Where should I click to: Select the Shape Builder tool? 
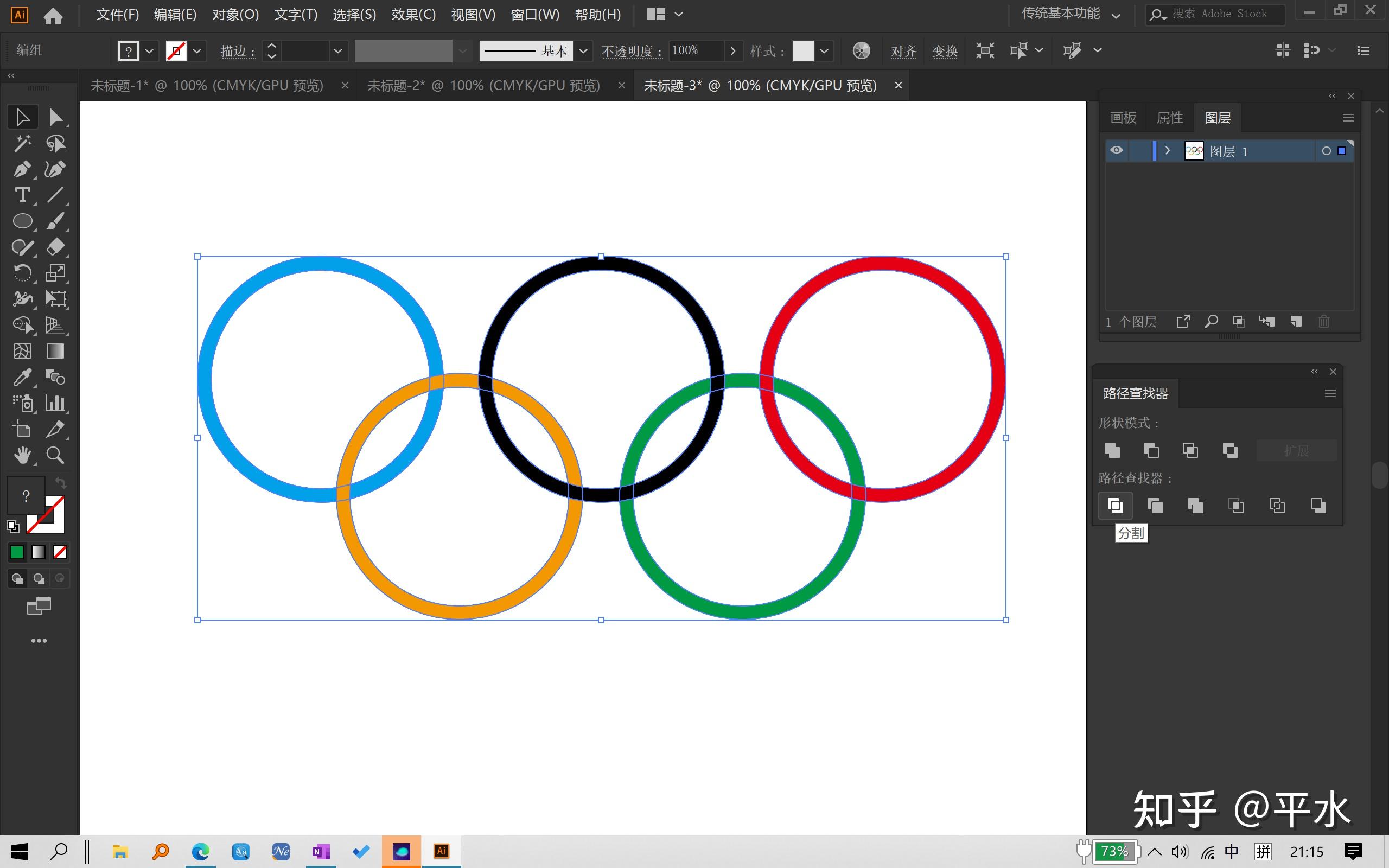[22, 325]
